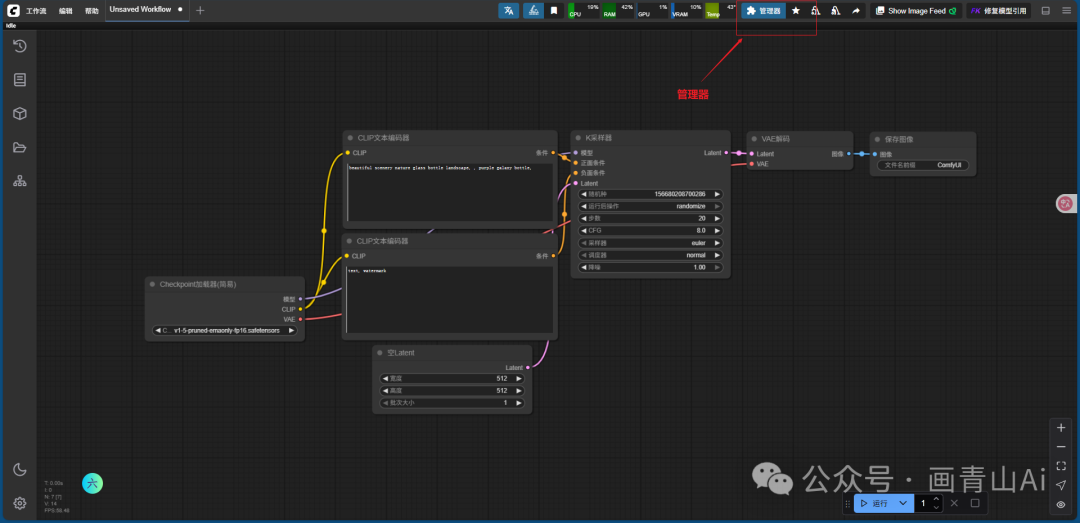Click the bookmark icon in top toolbar
The image size is (1080, 523).
pos(553,10)
